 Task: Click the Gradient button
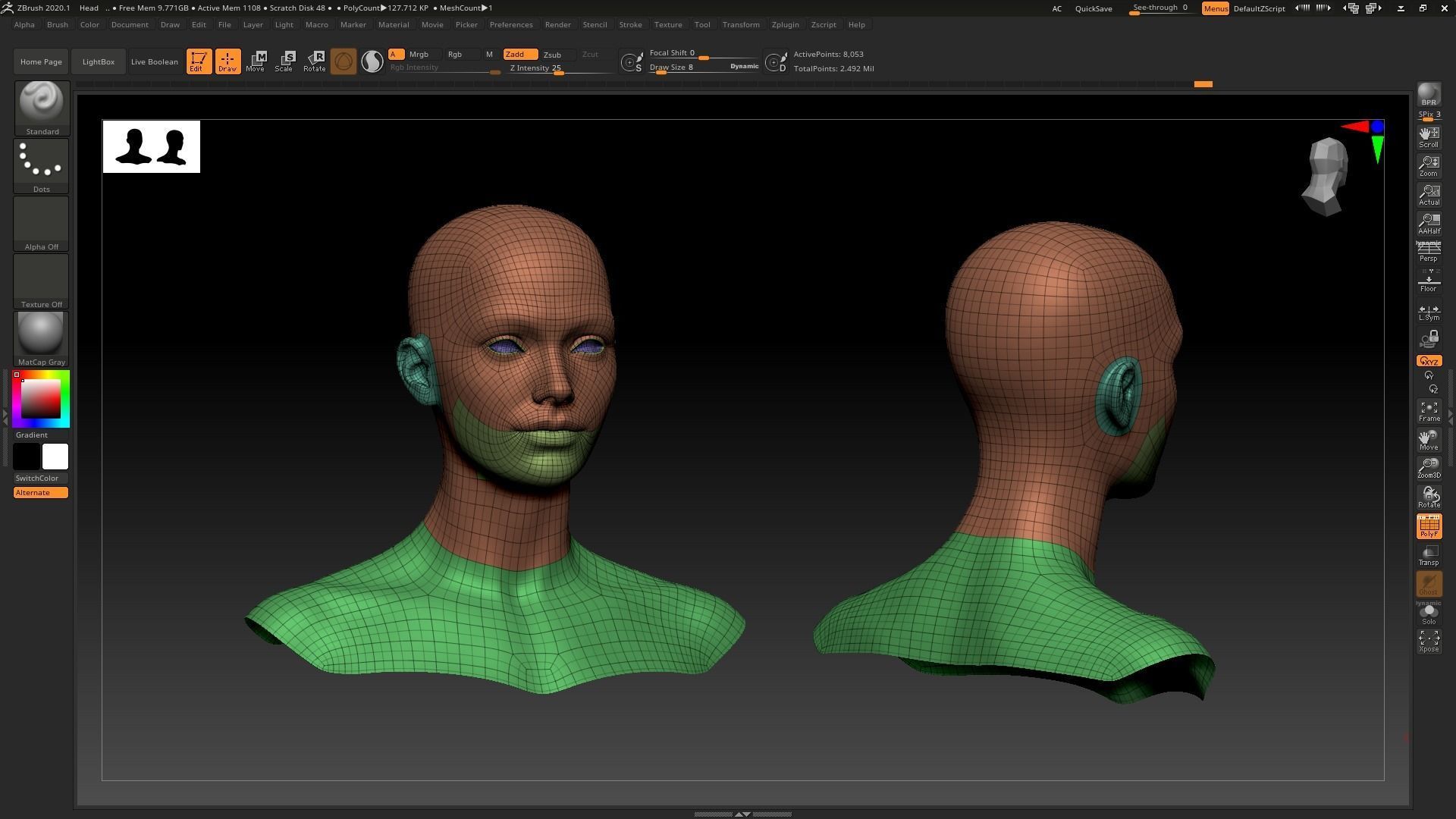click(41, 435)
